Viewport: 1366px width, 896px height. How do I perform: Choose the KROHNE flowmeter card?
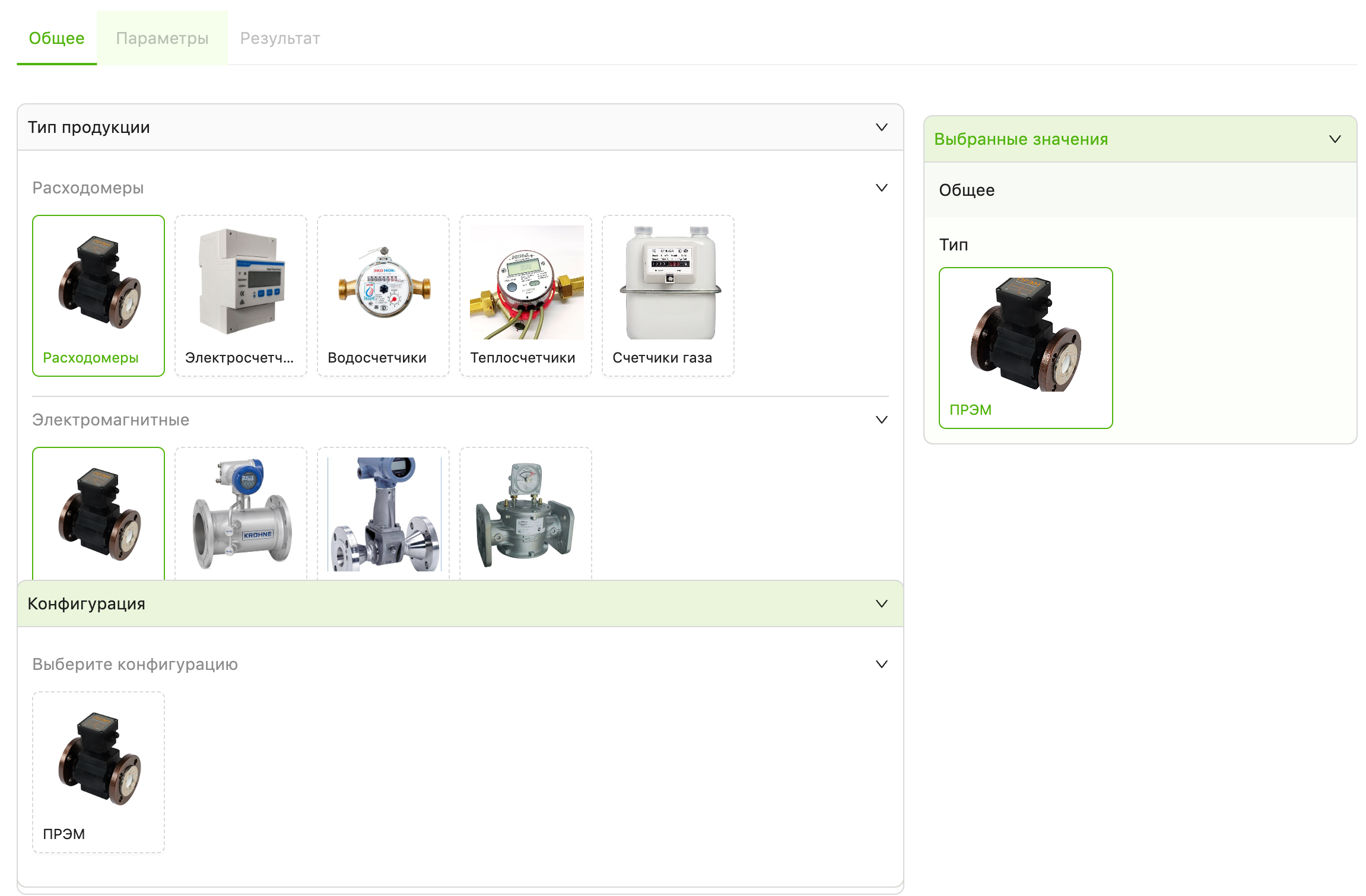[x=241, y=514]
